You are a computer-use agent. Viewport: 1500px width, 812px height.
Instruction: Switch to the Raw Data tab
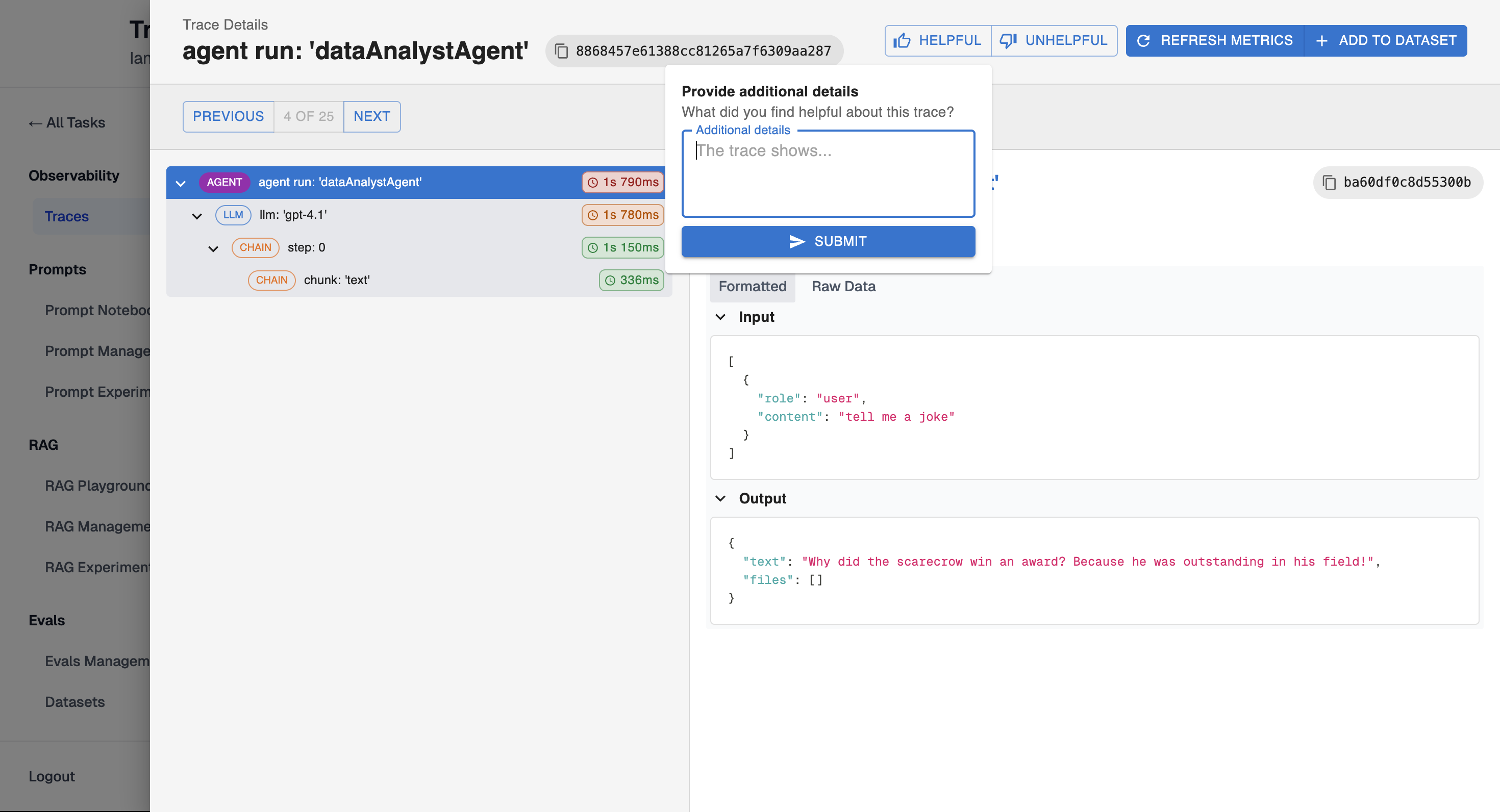pos(843,286)
